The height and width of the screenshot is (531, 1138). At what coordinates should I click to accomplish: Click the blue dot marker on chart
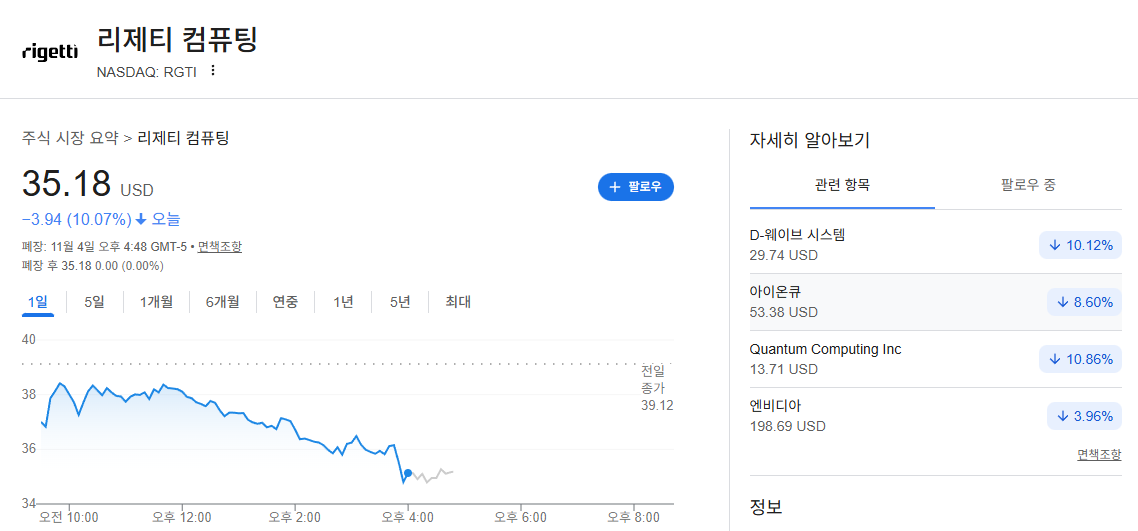pos(408,473)
